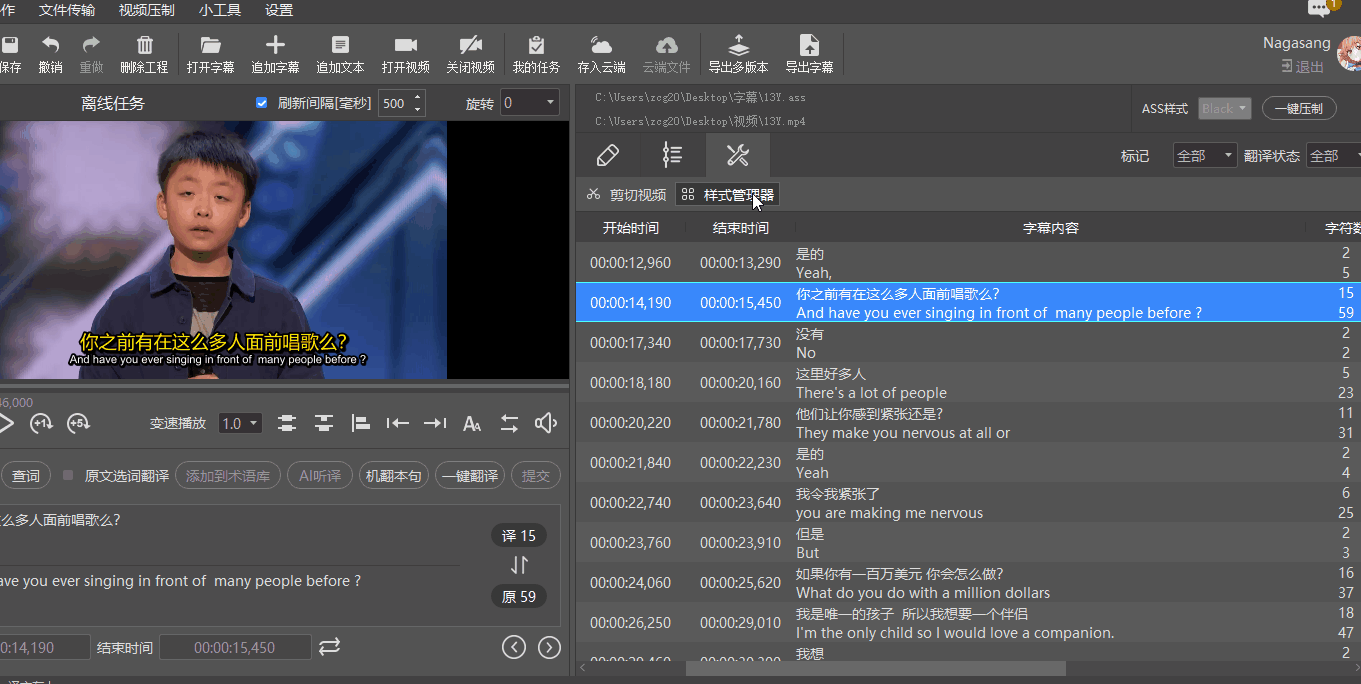Click user avatar next to Nagasang

click(x=1349, y=55)
